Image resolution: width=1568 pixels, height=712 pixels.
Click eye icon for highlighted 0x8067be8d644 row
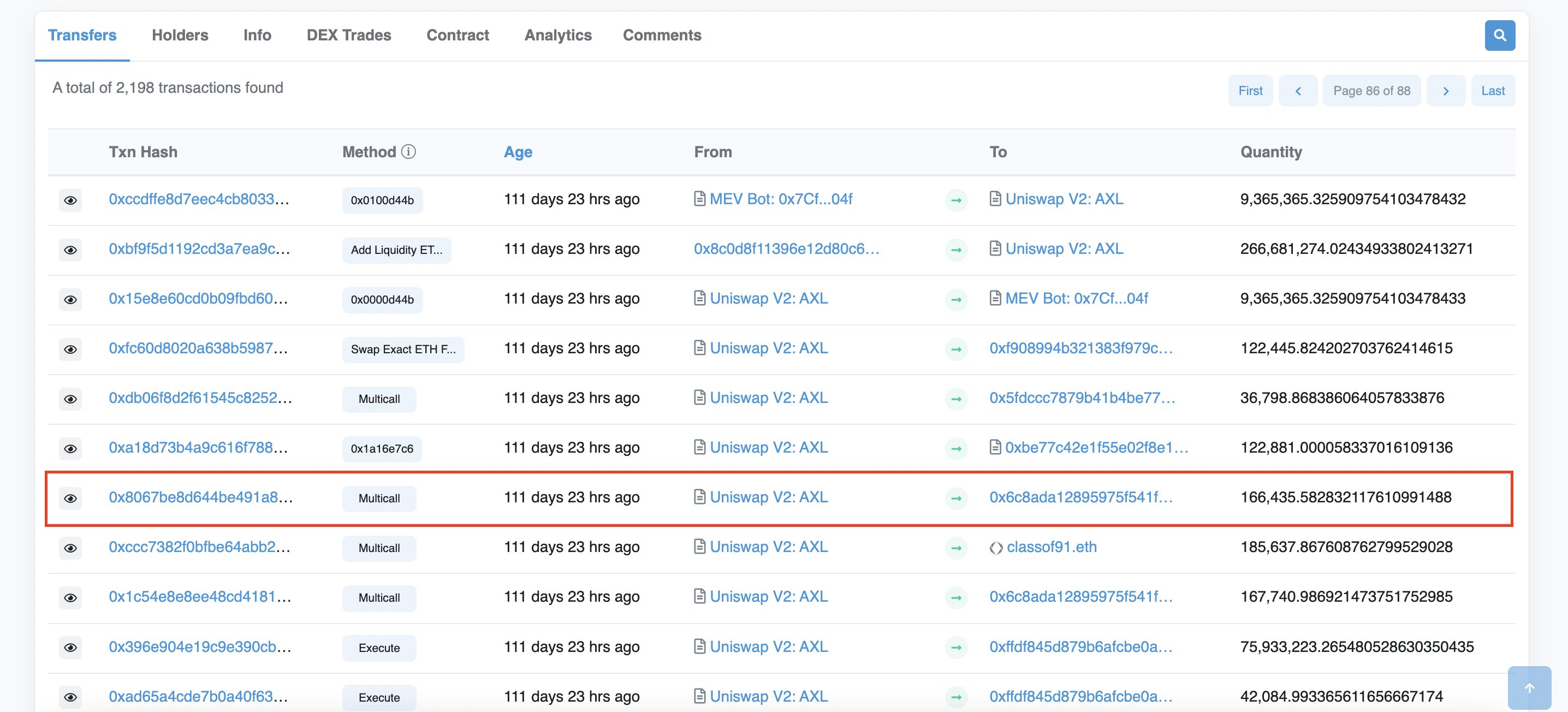(70, 499)
